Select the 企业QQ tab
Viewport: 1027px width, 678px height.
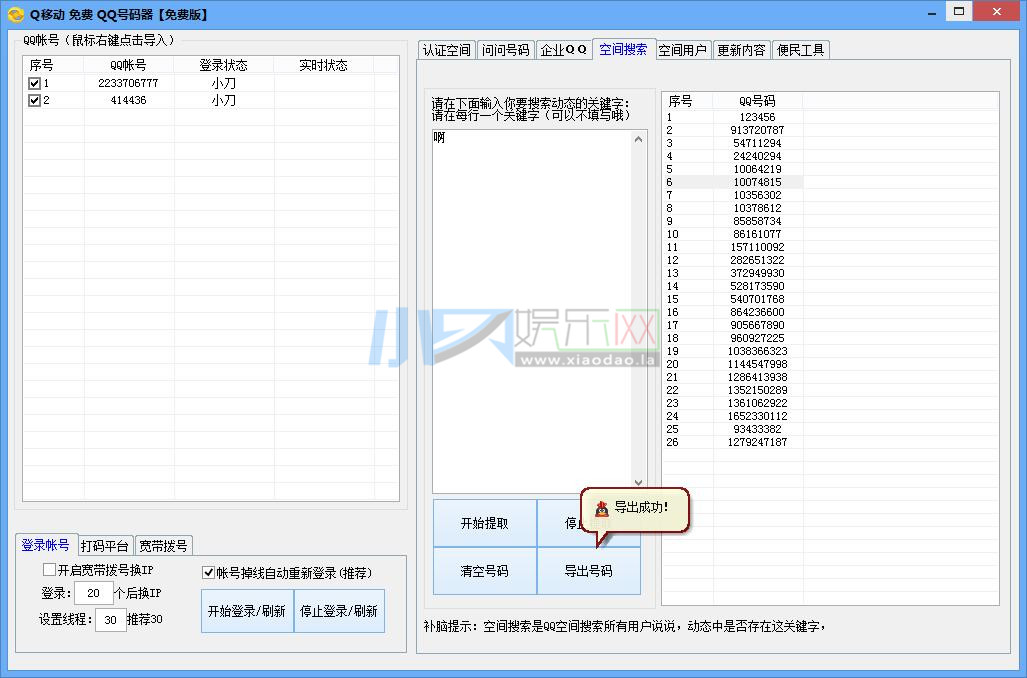pos(564,50)
